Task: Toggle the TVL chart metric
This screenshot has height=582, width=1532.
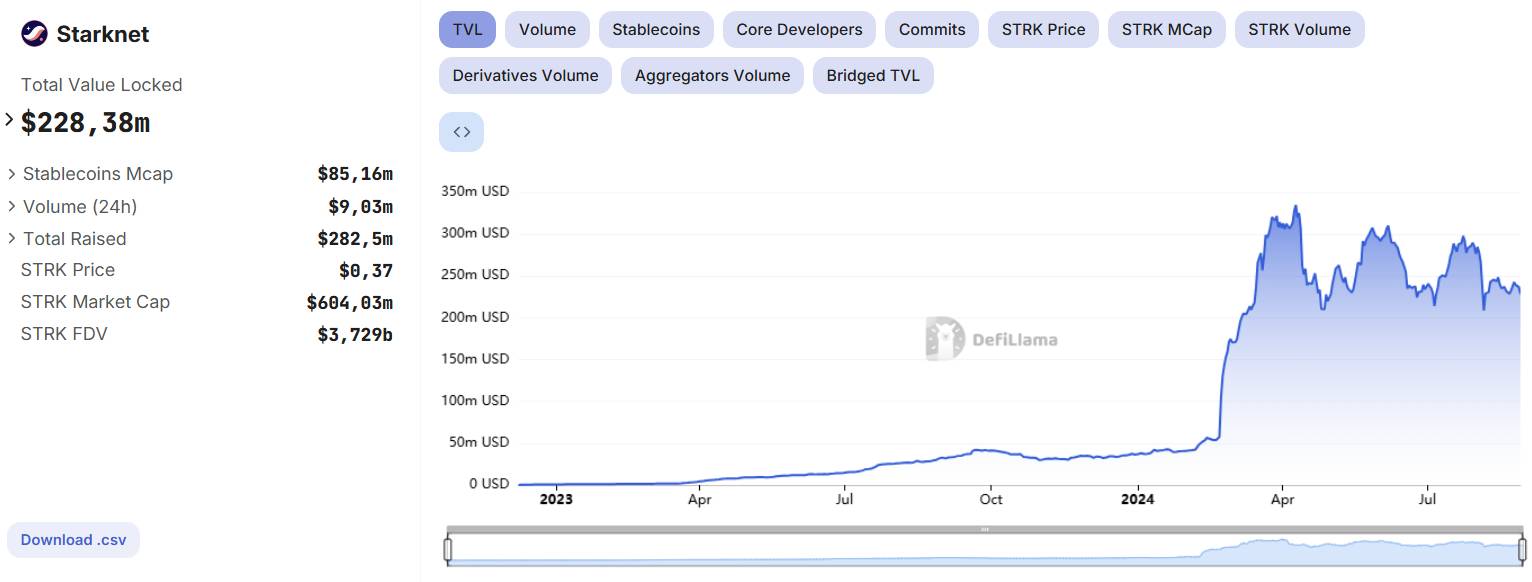Action: (467, 29)
